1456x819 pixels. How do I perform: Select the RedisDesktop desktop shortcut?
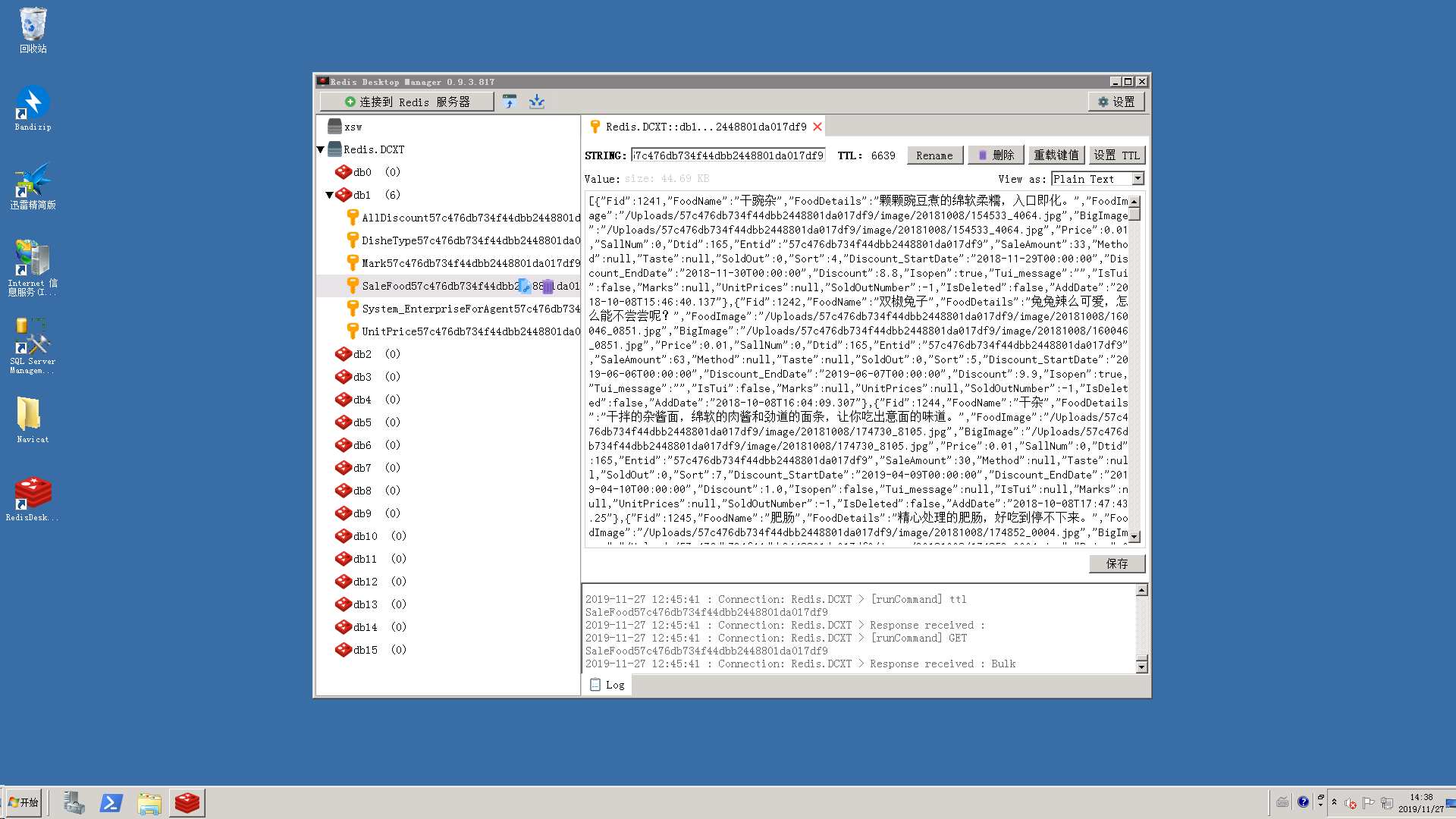coord(33,499)
